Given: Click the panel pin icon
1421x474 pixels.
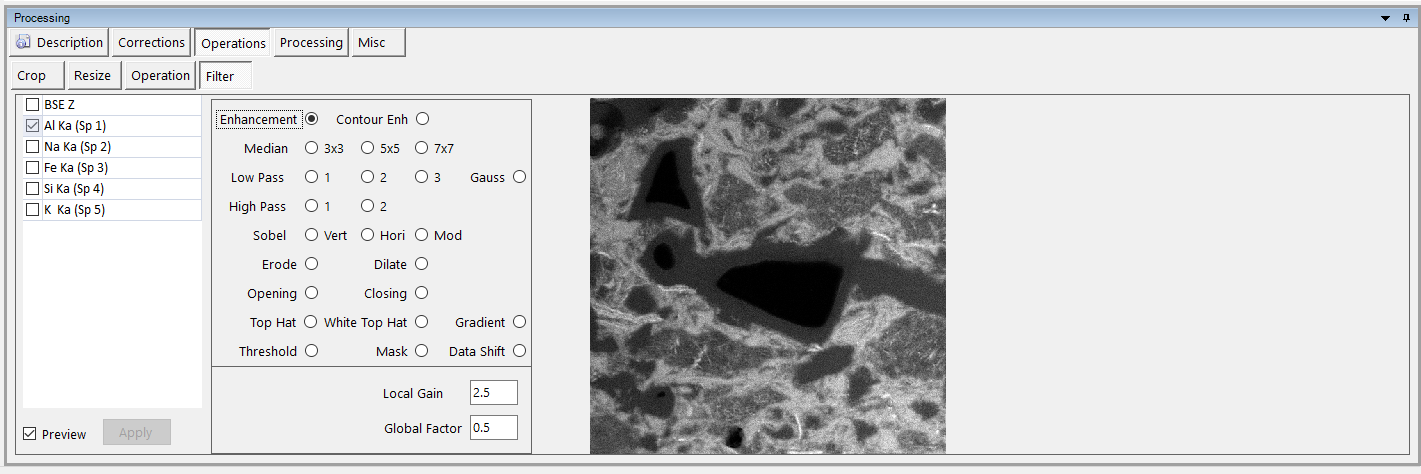Looking at the screenshot, I should click(x=1406, y=18).
